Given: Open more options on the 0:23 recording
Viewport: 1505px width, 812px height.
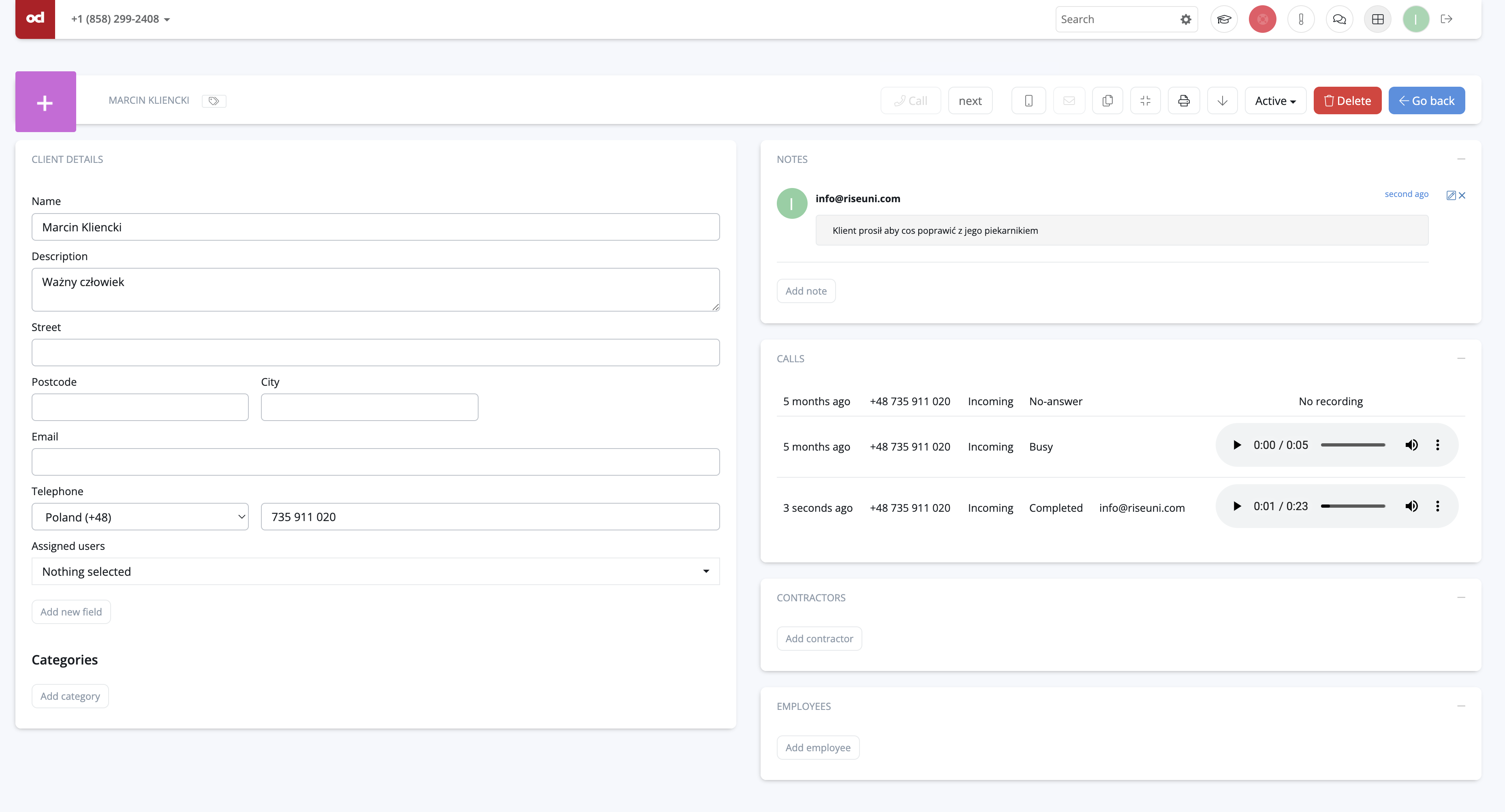Looking at the screenshot, I should (1437, 506).
